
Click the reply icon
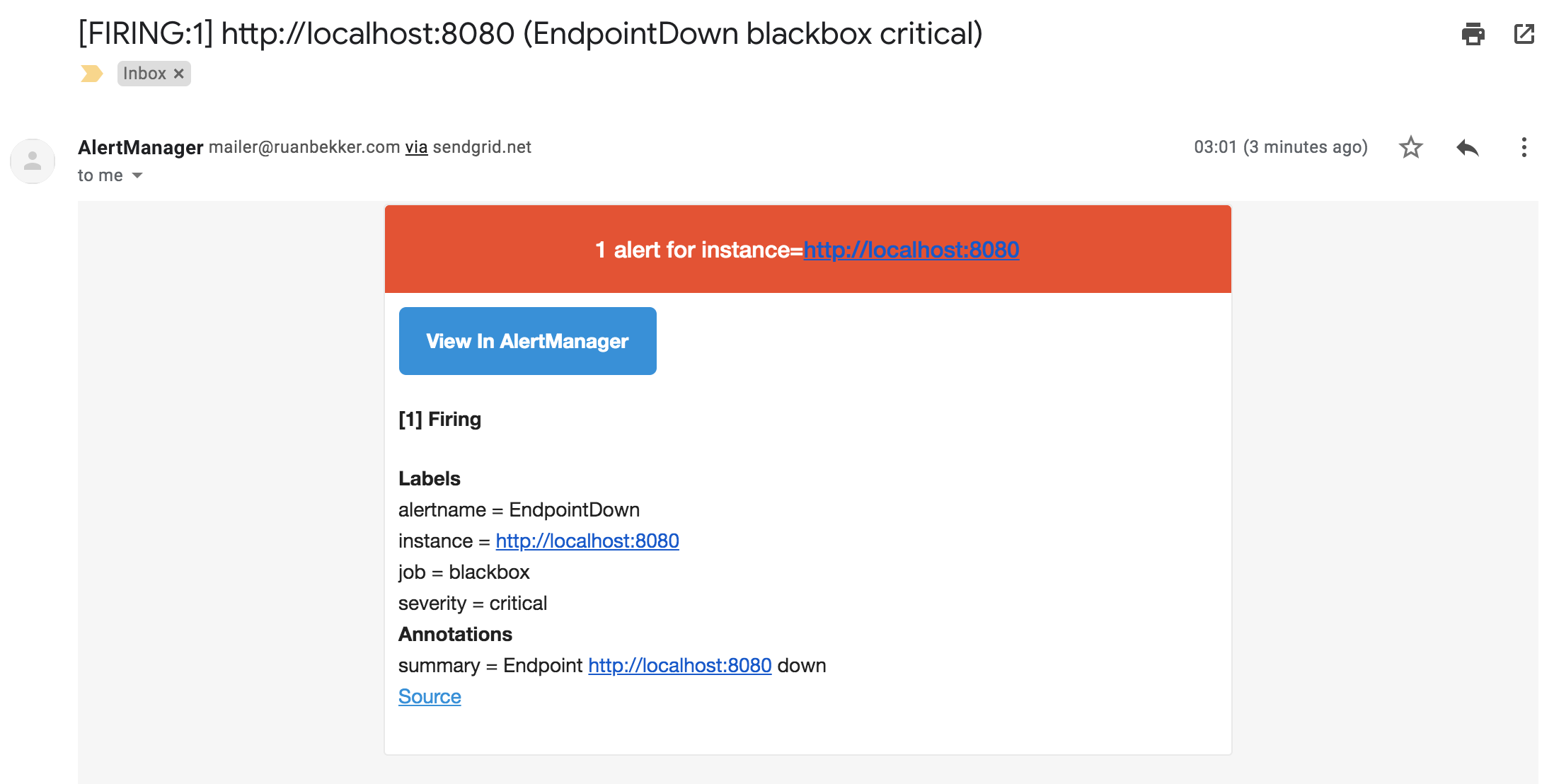pos(1467,149)
